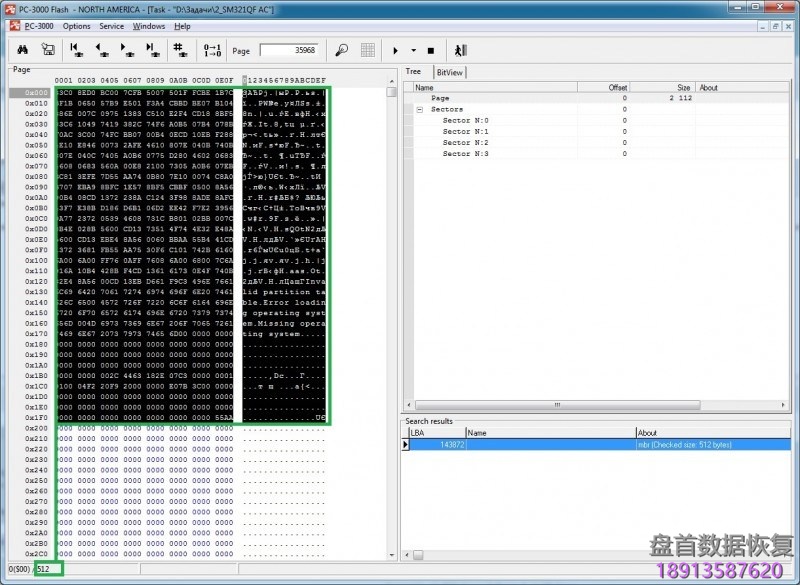
Task: Click the magnifier find icon
Action: 341,50
